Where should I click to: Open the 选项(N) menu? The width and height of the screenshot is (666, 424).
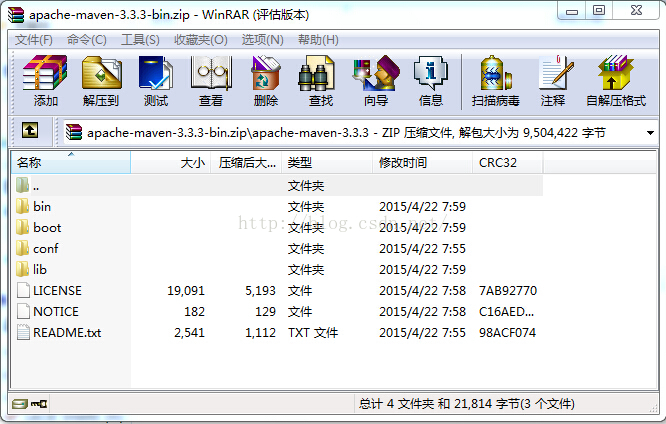pos(262,40)
